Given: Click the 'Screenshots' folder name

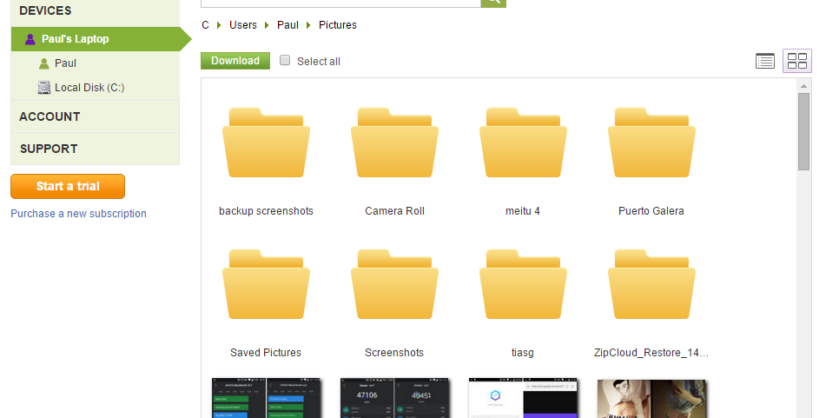Looking at the screenshot, I should (394, 353).
